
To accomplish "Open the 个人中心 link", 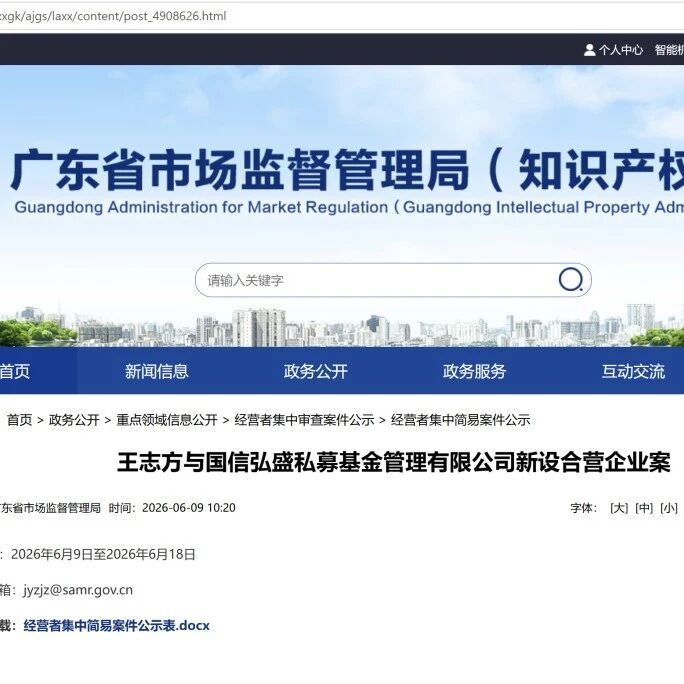I will [x=620, y=50].
